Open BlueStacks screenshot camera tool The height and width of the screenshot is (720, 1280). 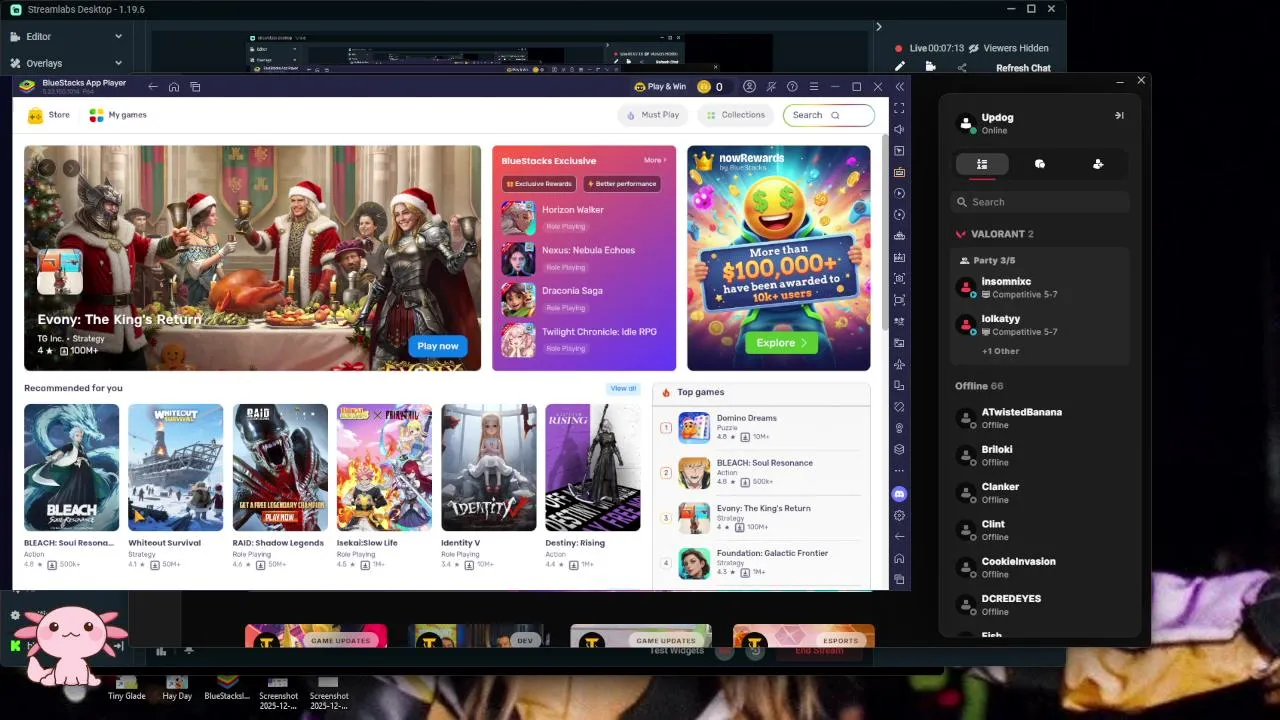point(899,279)
